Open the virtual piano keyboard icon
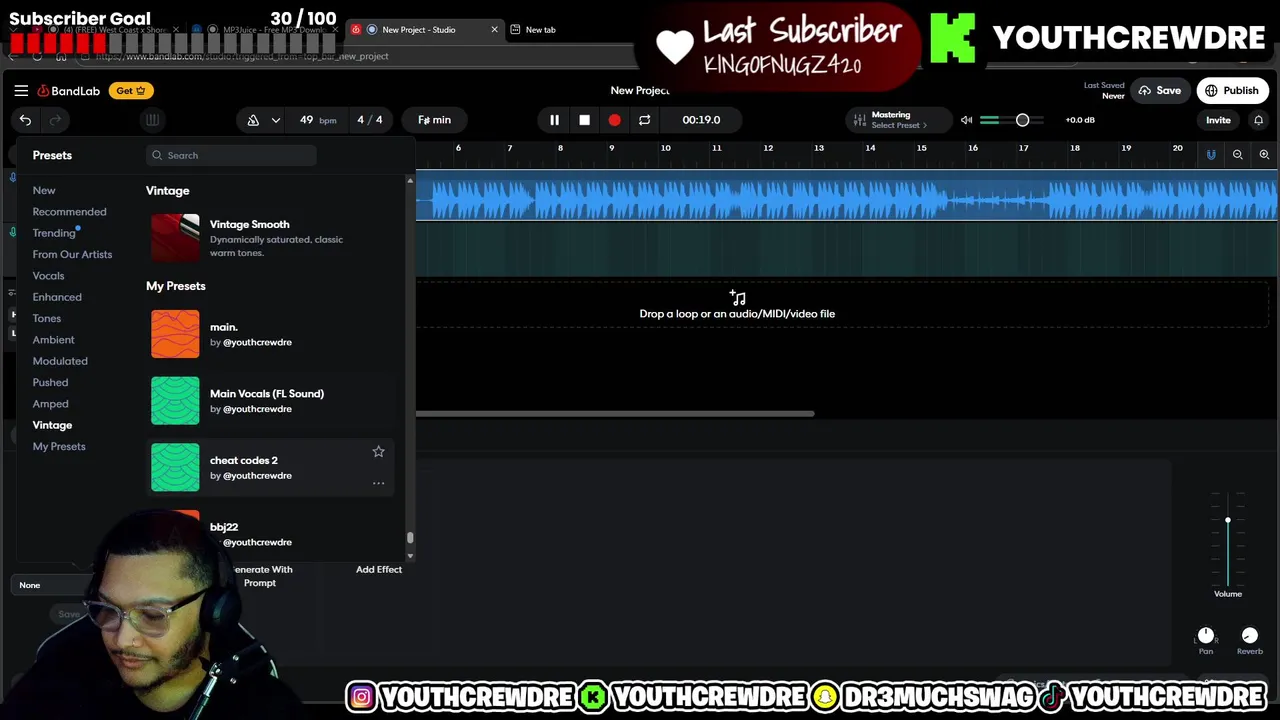 pyautogui.click(x=152, y=120)
